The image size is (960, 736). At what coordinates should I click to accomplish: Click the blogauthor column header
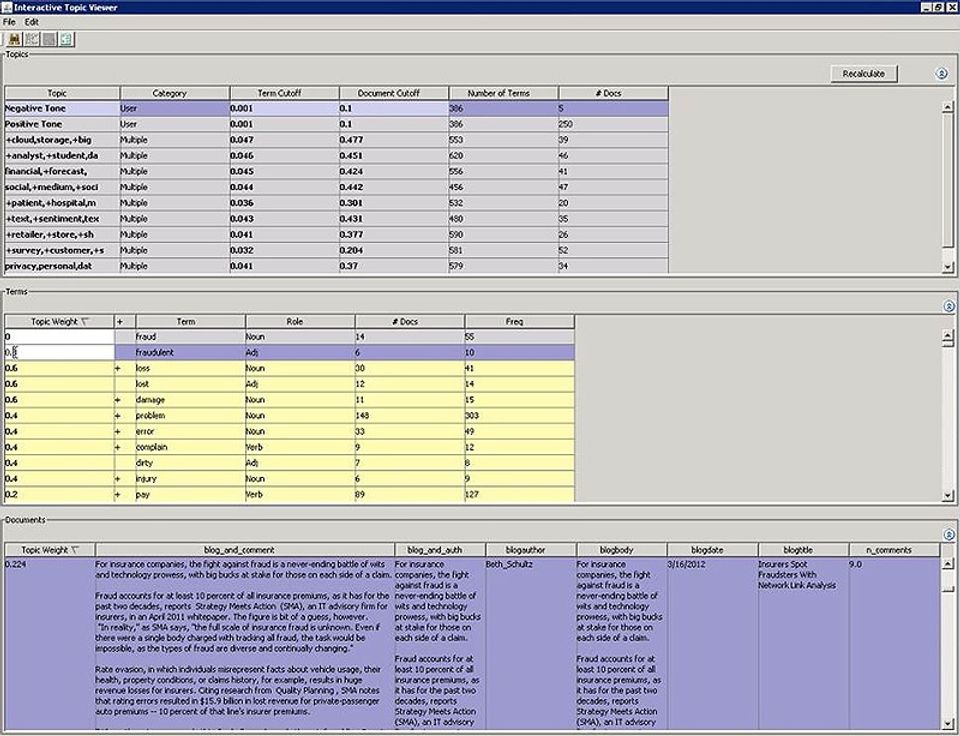[531, 550]
